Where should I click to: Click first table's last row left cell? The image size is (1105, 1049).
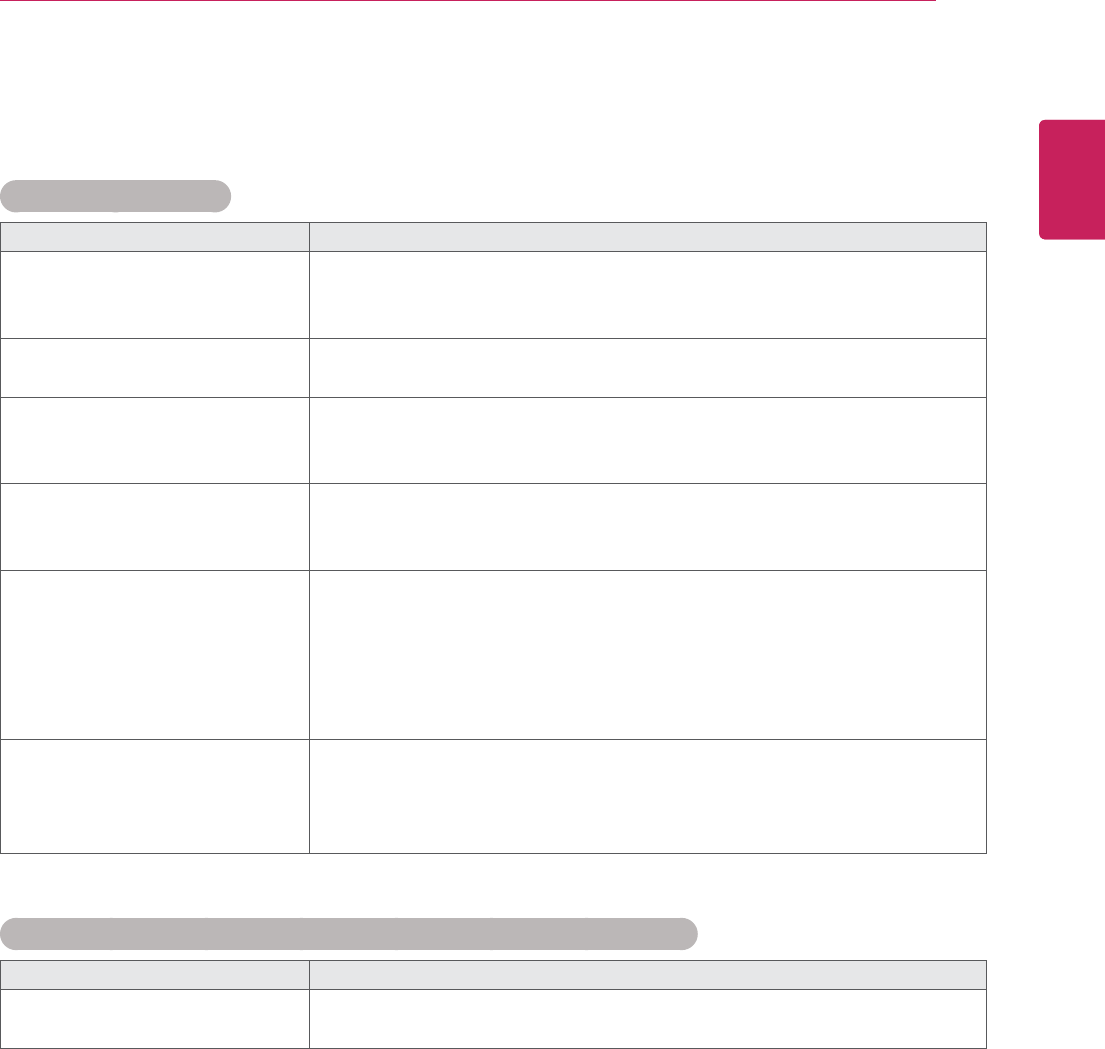[x=154, y=796]
